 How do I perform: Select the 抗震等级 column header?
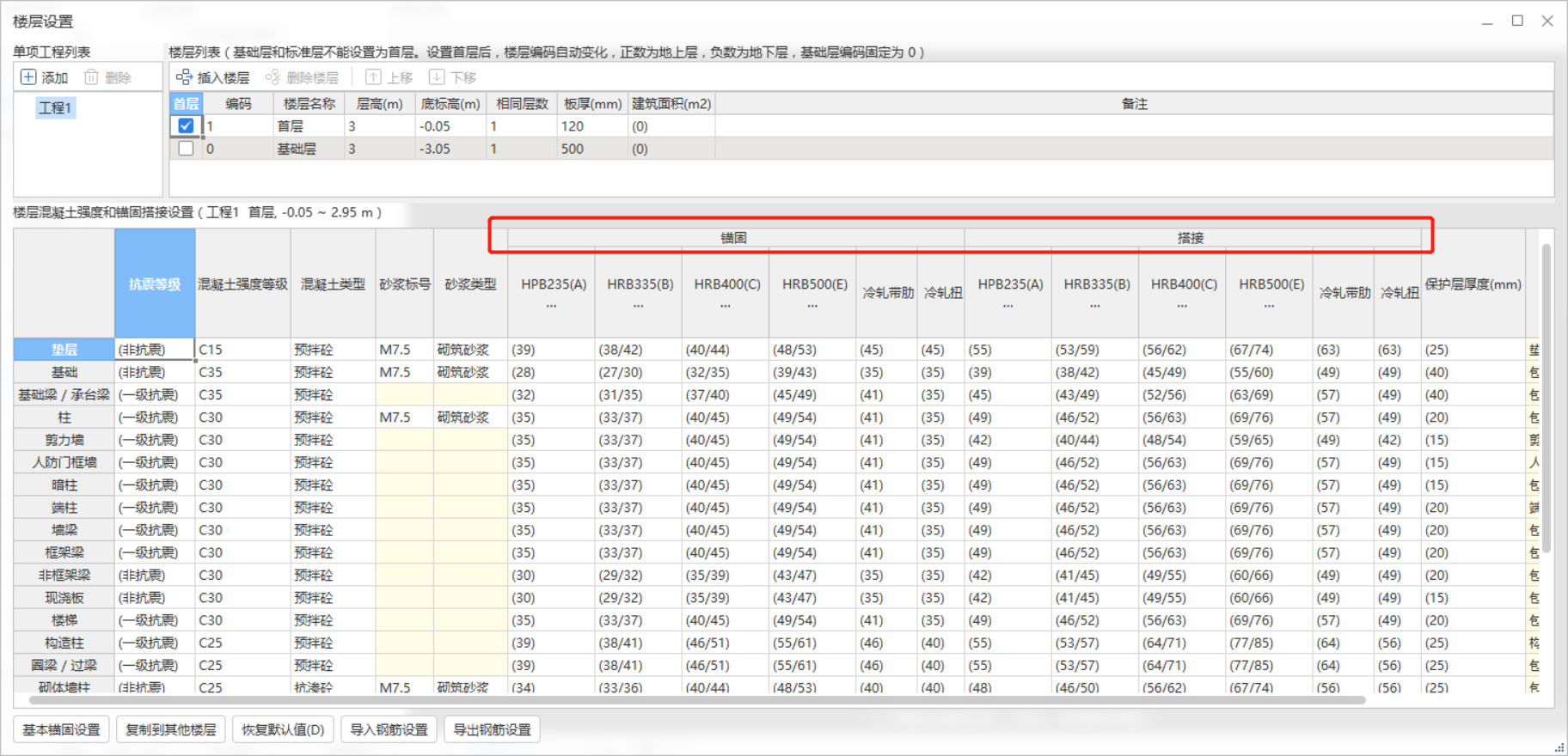(155, 283)
